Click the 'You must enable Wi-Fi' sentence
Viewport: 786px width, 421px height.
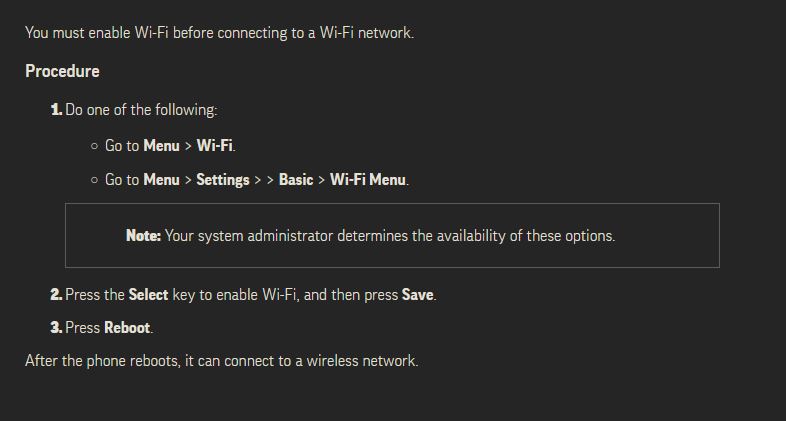click(x=220, y=33)
